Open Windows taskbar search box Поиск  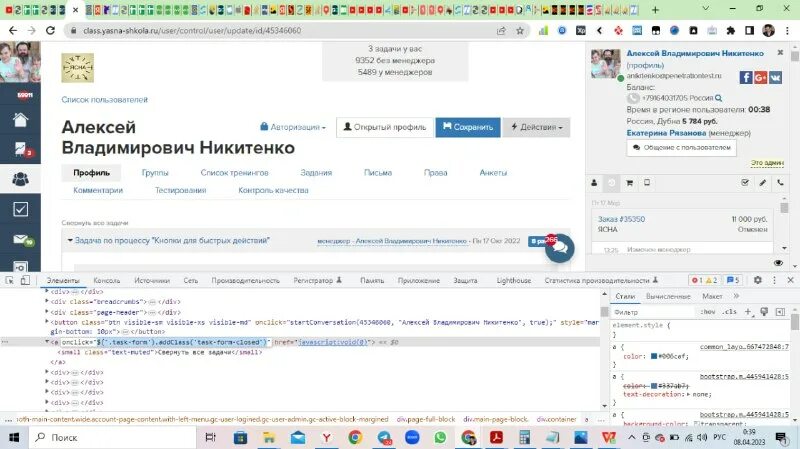(x=112, y=437)
